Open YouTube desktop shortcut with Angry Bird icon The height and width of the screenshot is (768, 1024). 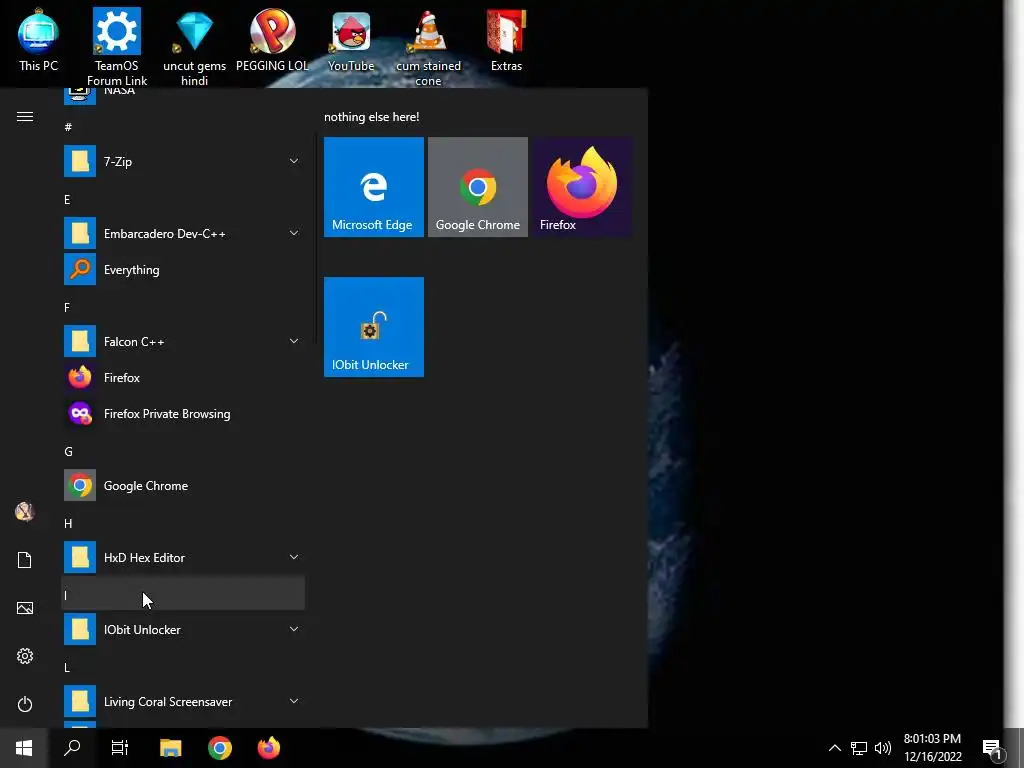[x=351, y=40]
